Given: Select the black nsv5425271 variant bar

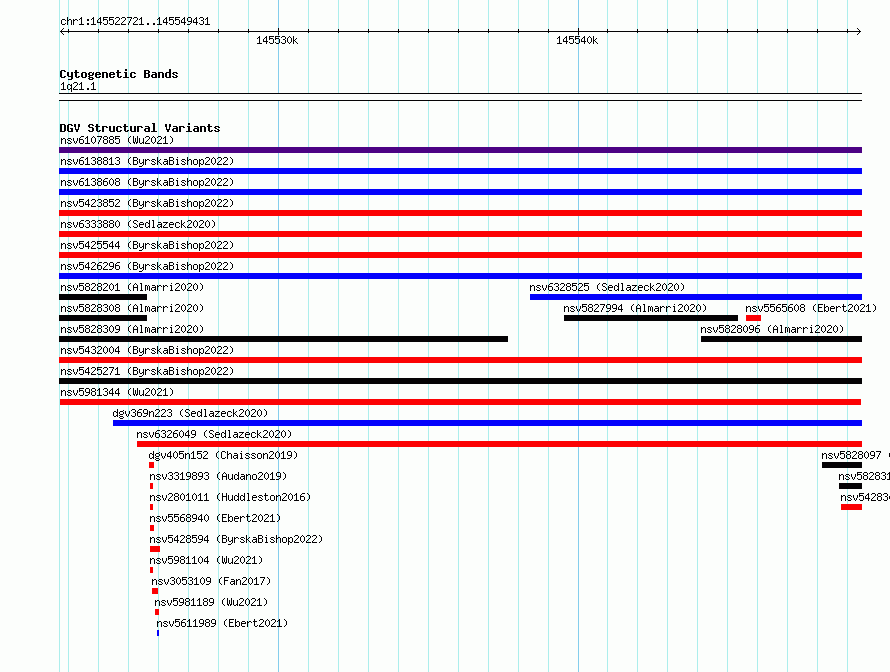Looking at the screenshot, I should click(460, 381).
